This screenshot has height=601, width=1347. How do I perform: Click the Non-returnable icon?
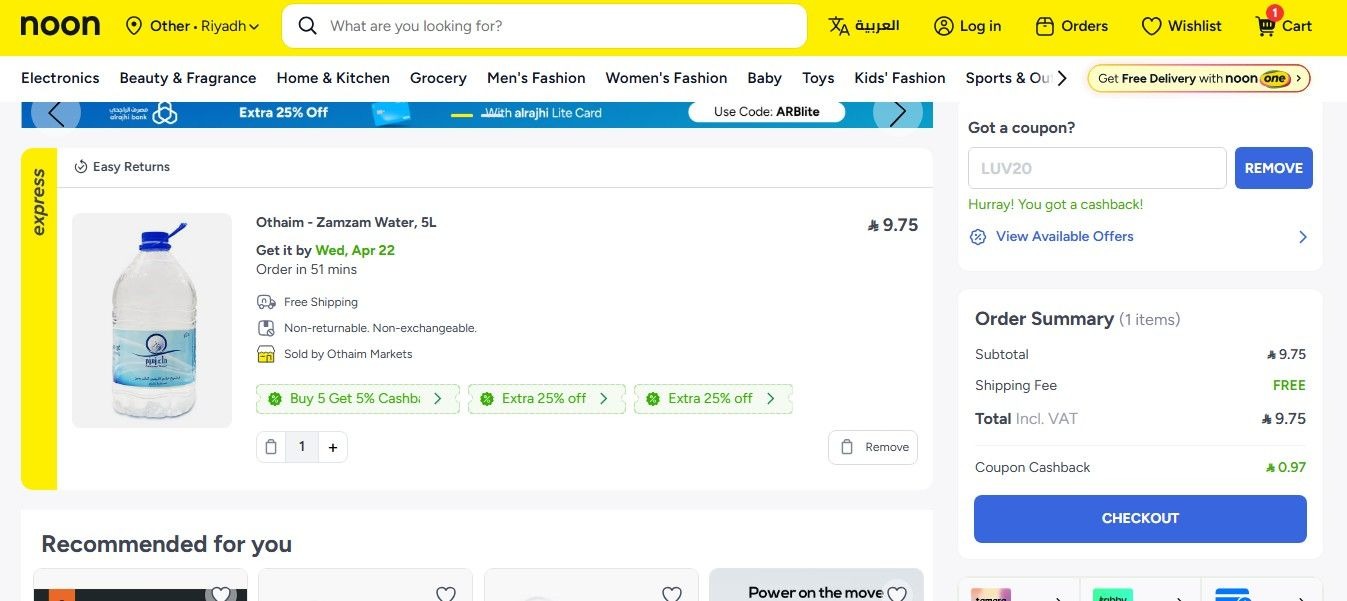pyautogui.click(x=266, y=328)
